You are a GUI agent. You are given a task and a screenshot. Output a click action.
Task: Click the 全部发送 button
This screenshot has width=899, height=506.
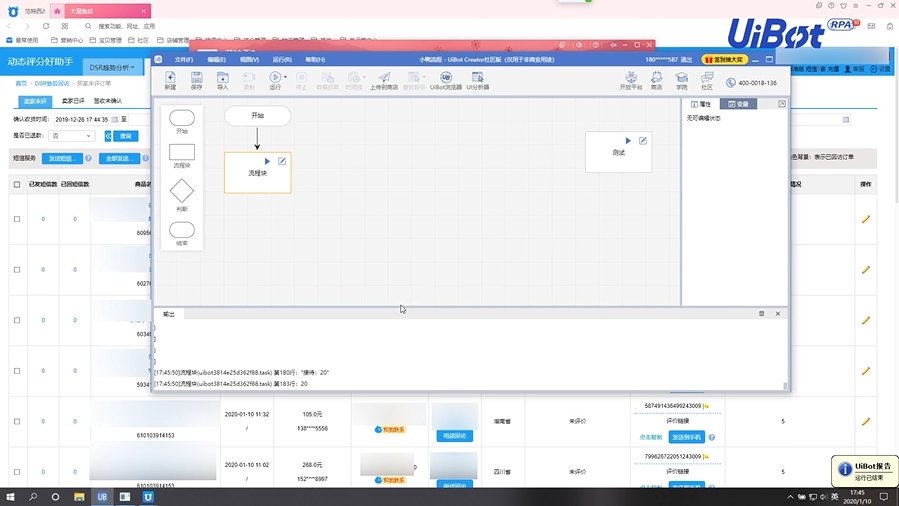pyautogui.click(x=119, y=158)
